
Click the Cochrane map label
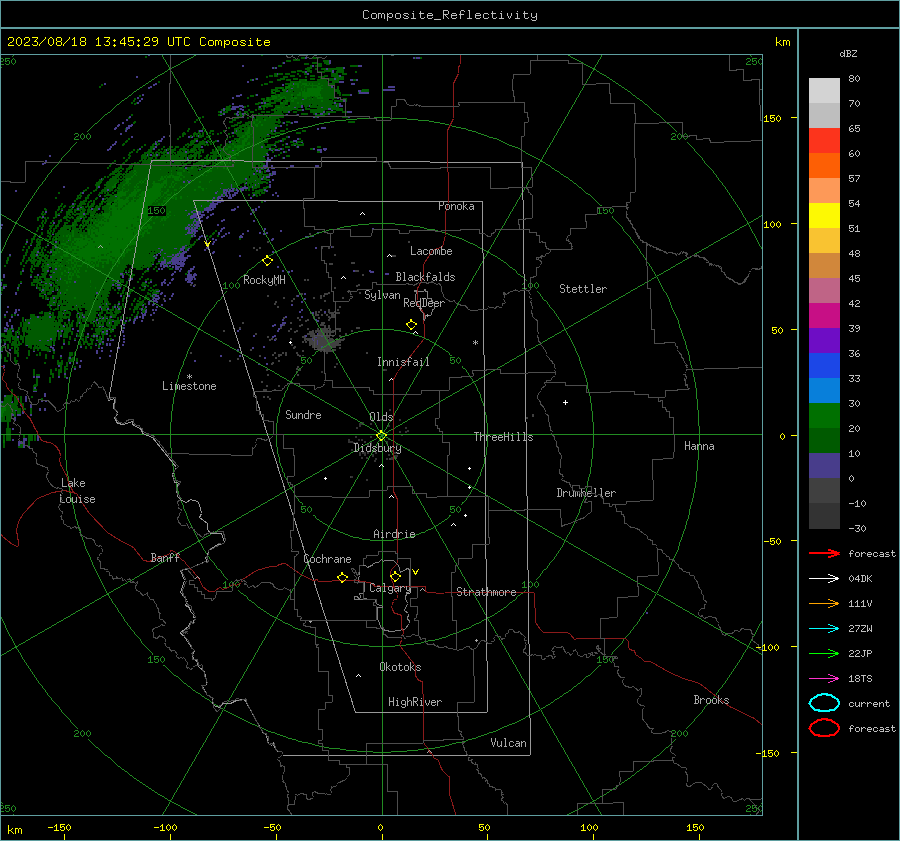click(327, 559)
